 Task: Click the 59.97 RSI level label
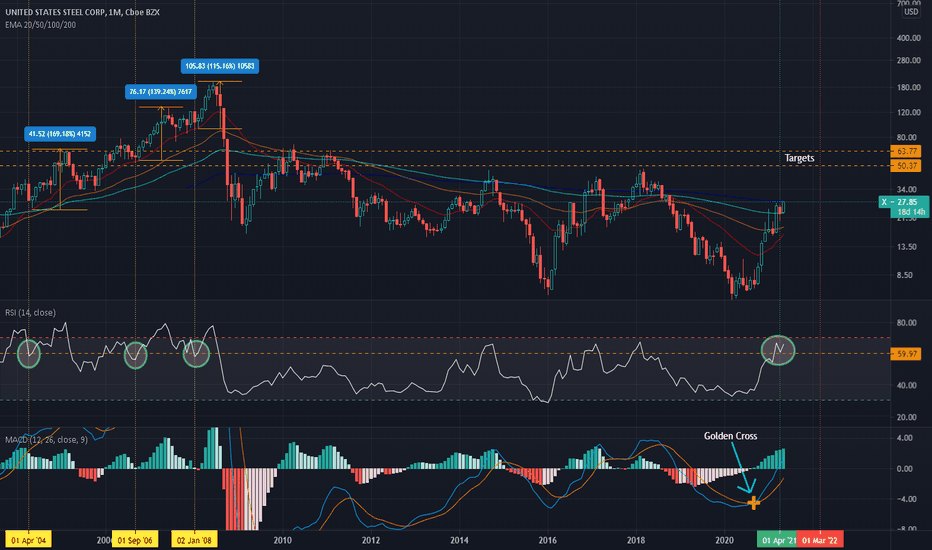[x=906, y=354]
